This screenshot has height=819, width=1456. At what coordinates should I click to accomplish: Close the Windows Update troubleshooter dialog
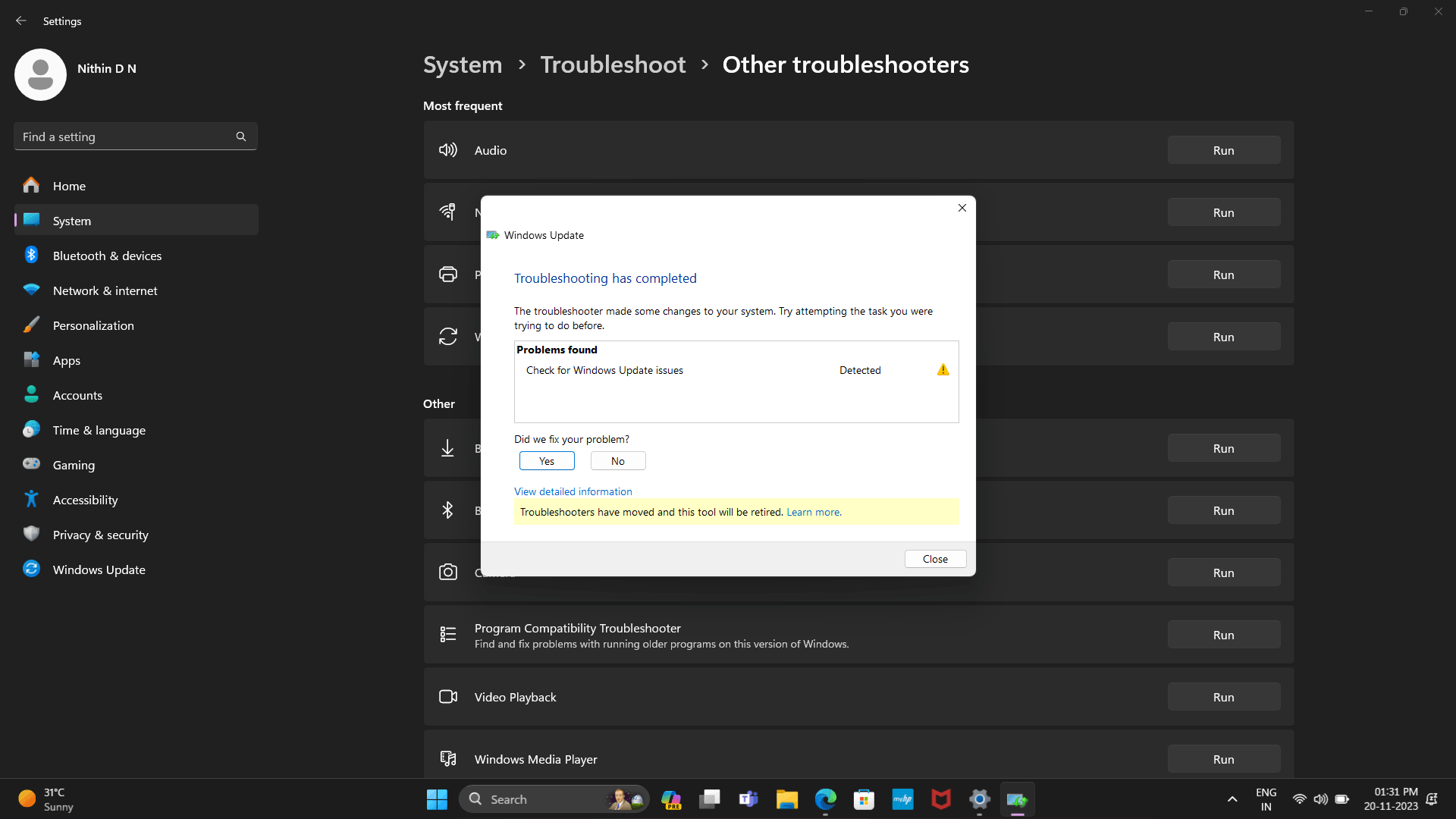click(x=935, y=559)
